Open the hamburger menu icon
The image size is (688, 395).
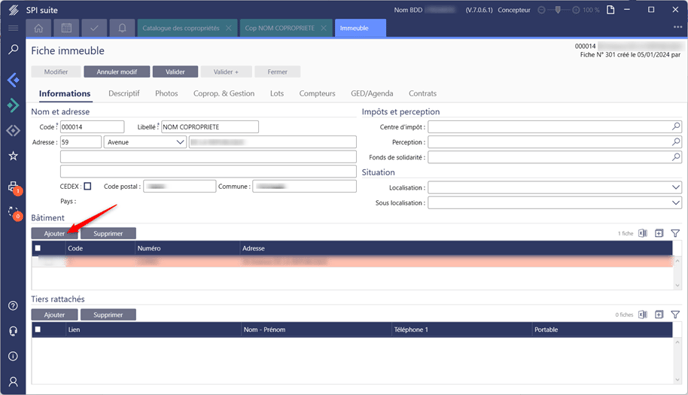(13, 28)
